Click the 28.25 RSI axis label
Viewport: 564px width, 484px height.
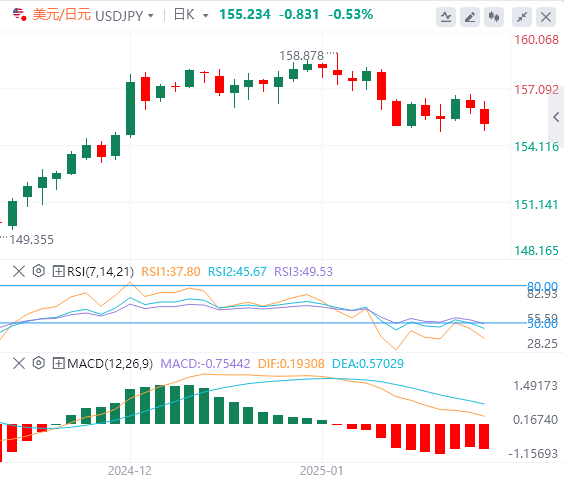click(542, 344)
